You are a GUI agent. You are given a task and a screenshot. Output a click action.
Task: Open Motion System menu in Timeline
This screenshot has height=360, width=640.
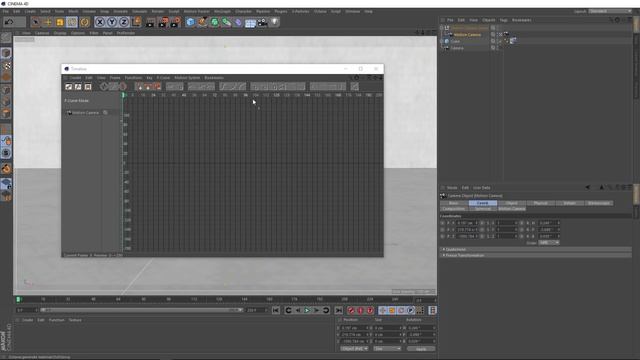187,78
